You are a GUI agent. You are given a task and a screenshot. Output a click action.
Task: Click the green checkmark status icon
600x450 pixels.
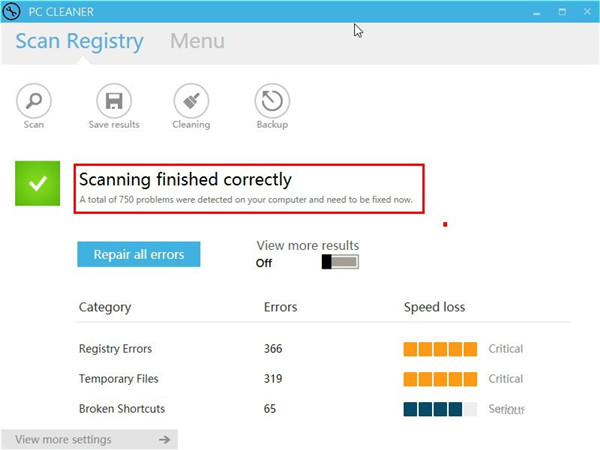(38, 184)
